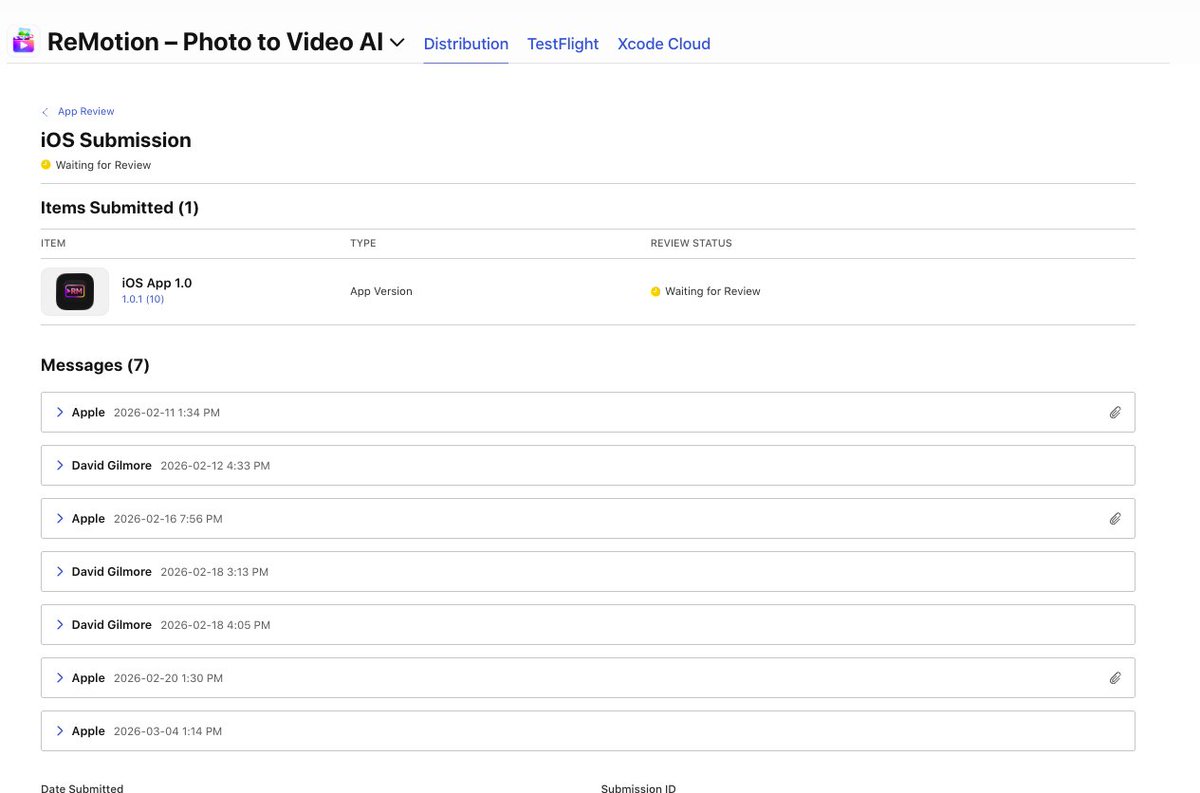Click the 'ReMotion – Photo to Video AI' title
Viewport: 1200px width, 793px height.
pyautogui.click(x=215, y=42)
